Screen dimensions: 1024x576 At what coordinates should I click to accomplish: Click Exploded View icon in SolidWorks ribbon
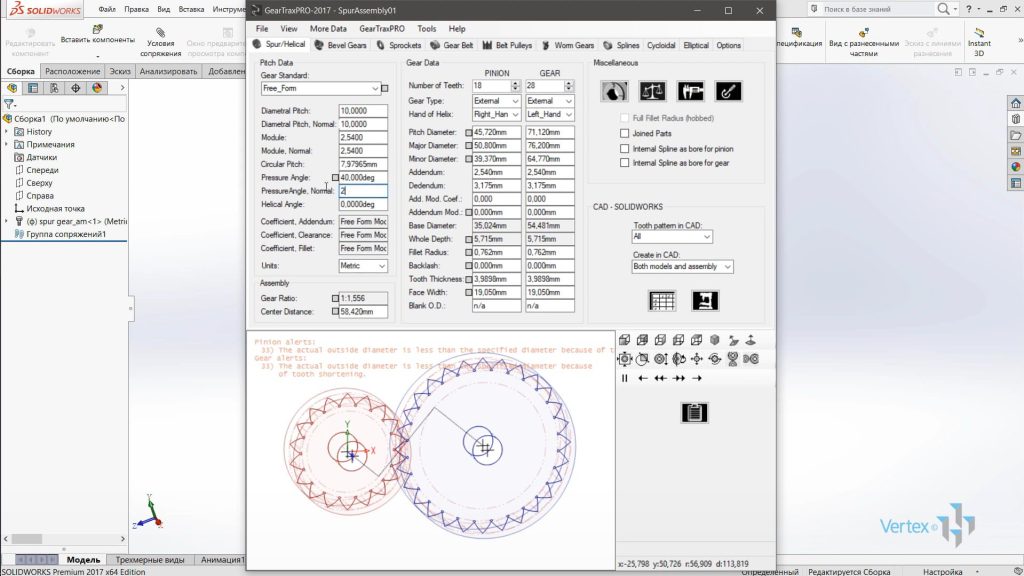pyautogui.click(x=863, y=32)
